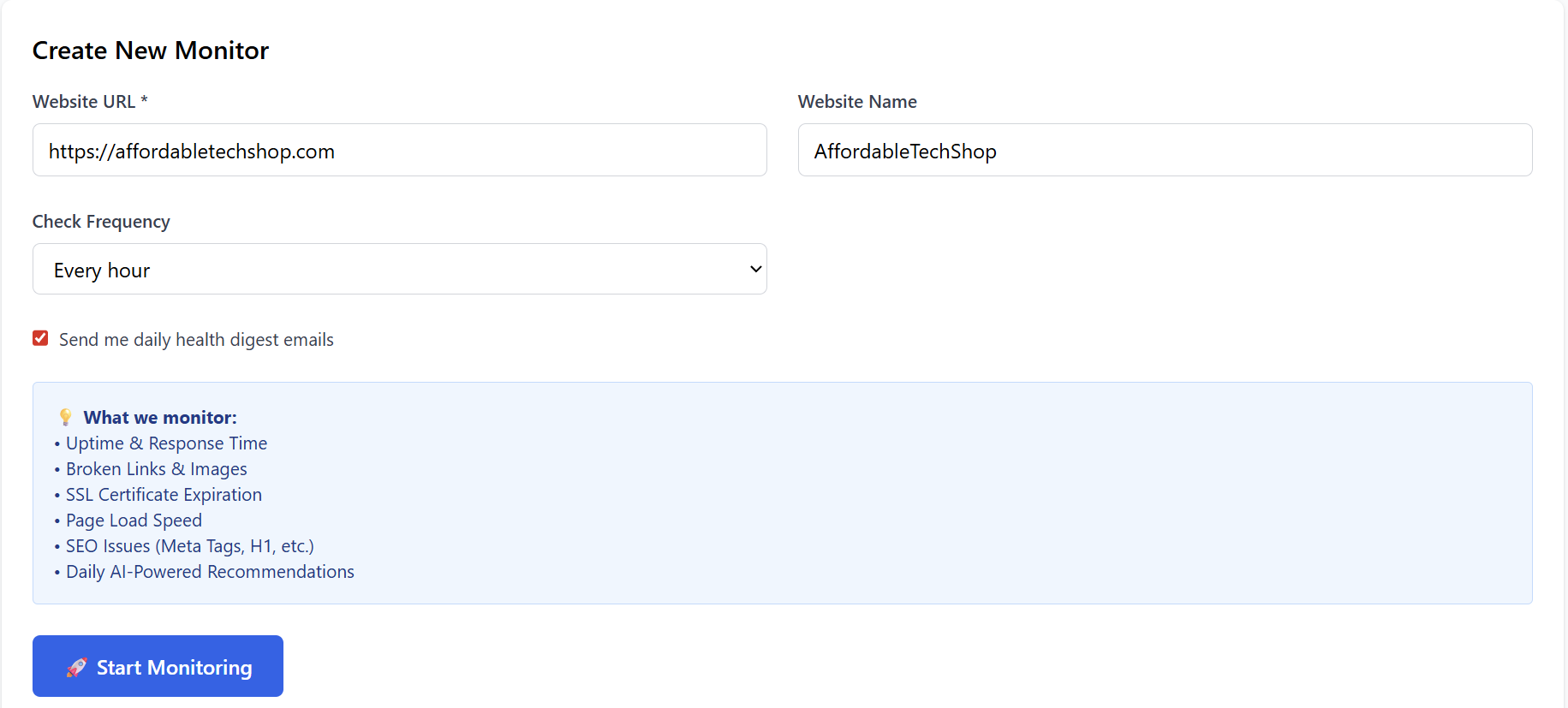Click the Page Load Speed item
This screenshot has height=708, width=1568.
pyautogui.click(x=134, y=521)
